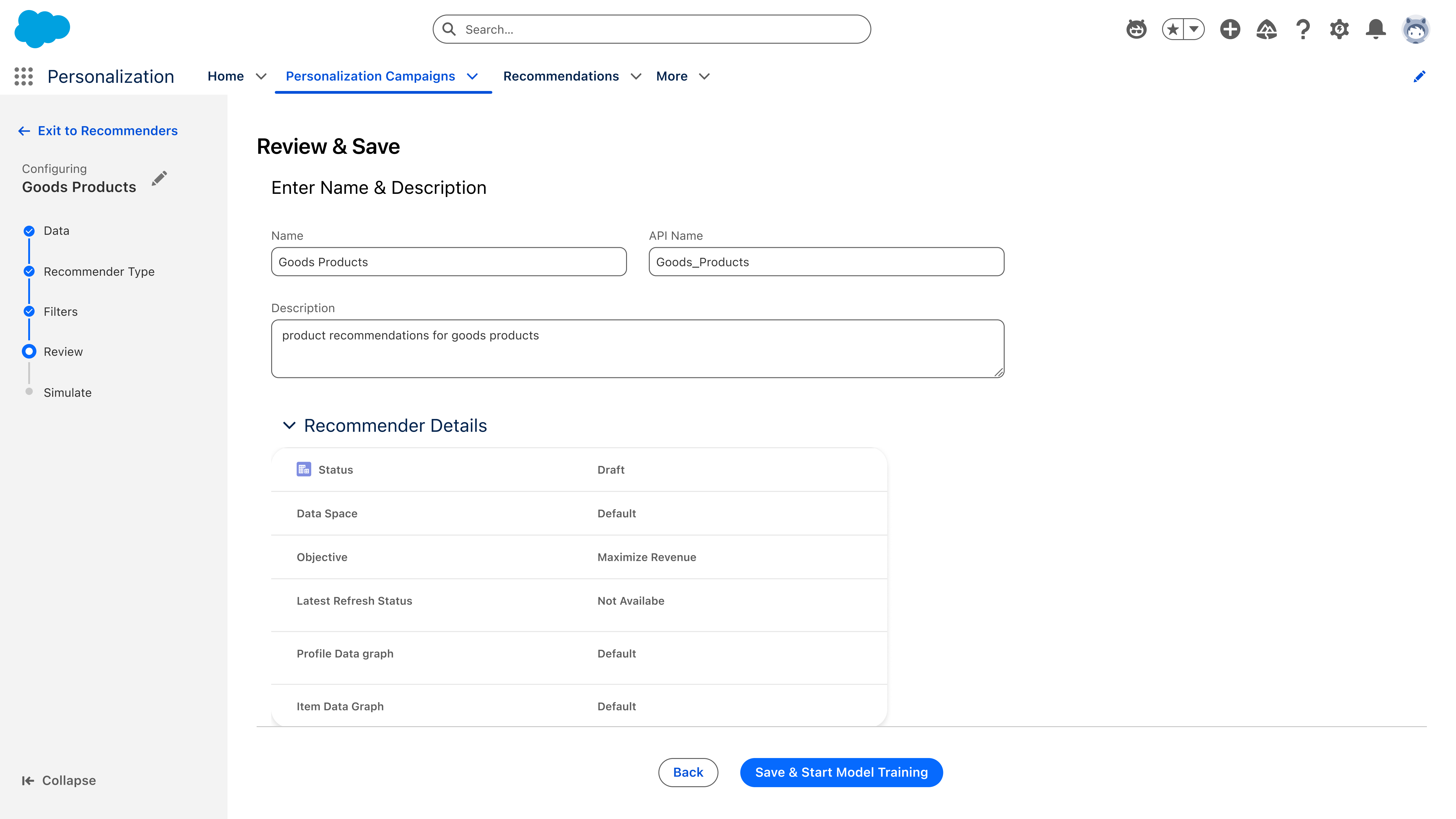
Task: Open the Recommendations tab
Action: (x=561, y=76)
